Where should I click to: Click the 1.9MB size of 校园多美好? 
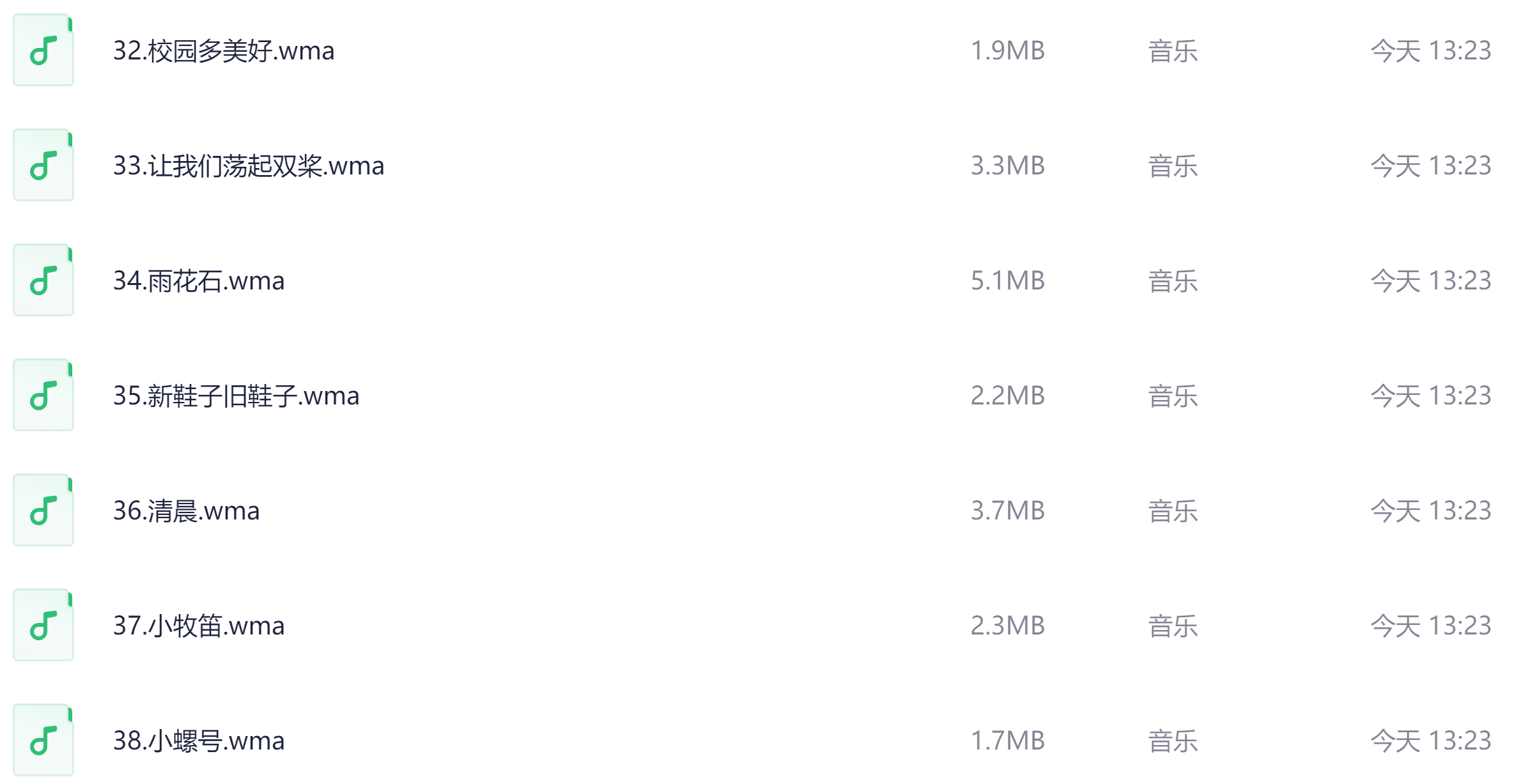[x=1008, y=50]
